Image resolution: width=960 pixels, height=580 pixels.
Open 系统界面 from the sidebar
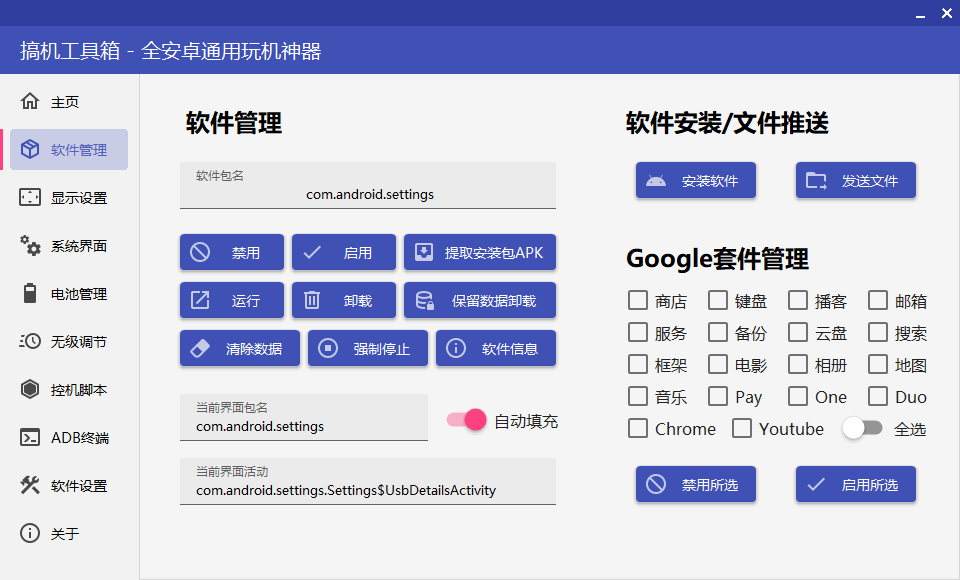[x=31, y=245]
